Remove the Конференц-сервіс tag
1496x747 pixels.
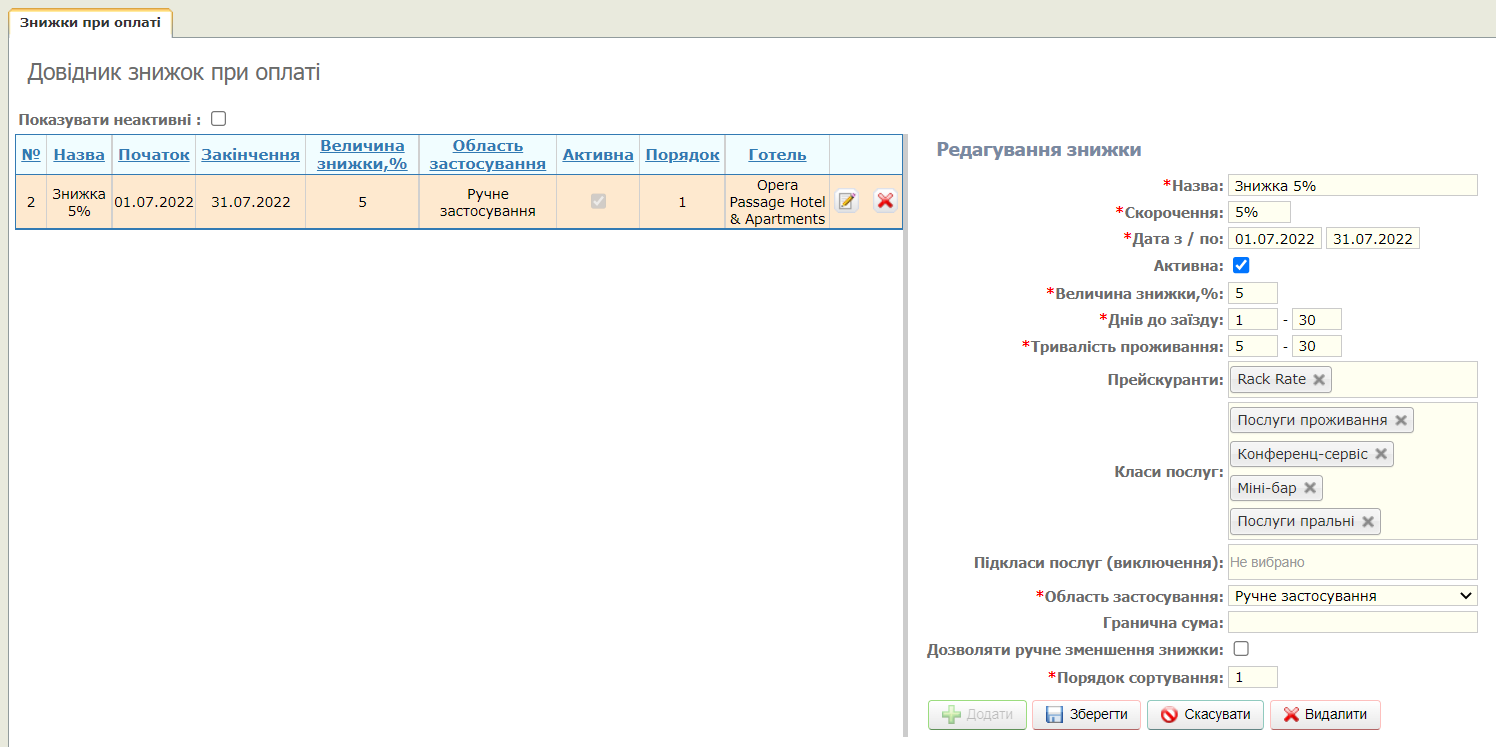pos(1381,454)
